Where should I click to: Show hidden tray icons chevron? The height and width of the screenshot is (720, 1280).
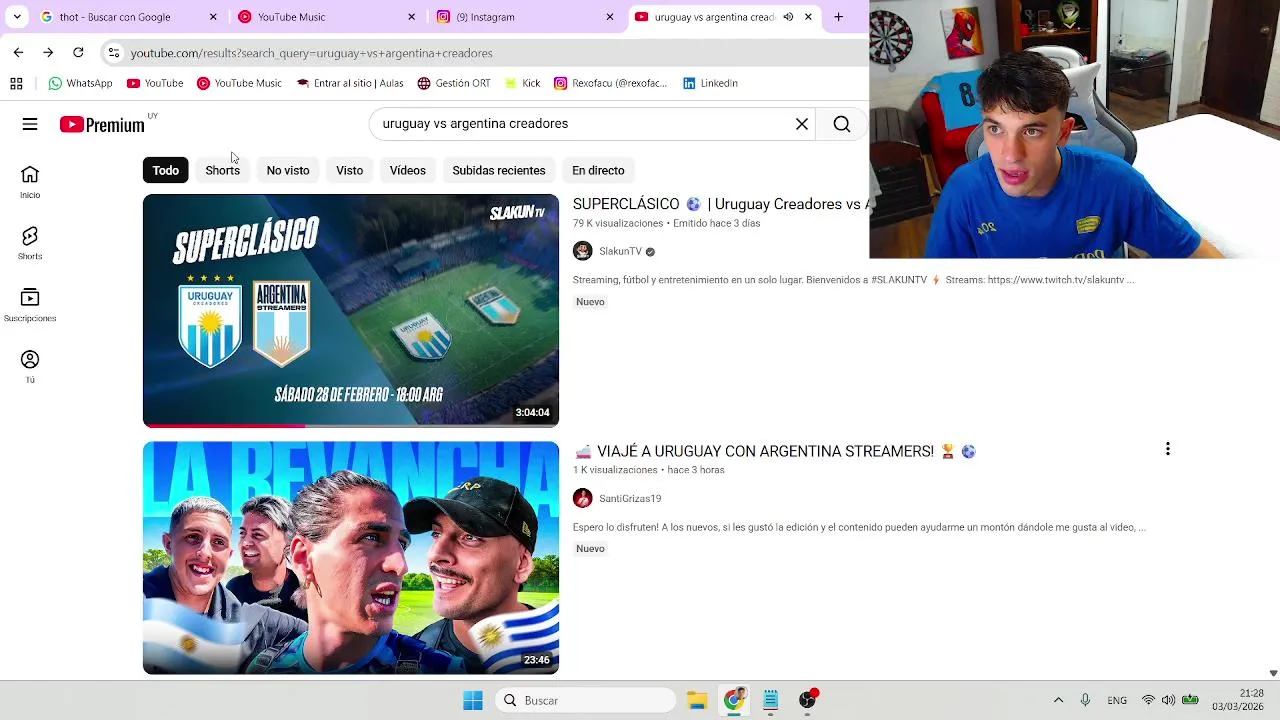(x=1058, y=700)
